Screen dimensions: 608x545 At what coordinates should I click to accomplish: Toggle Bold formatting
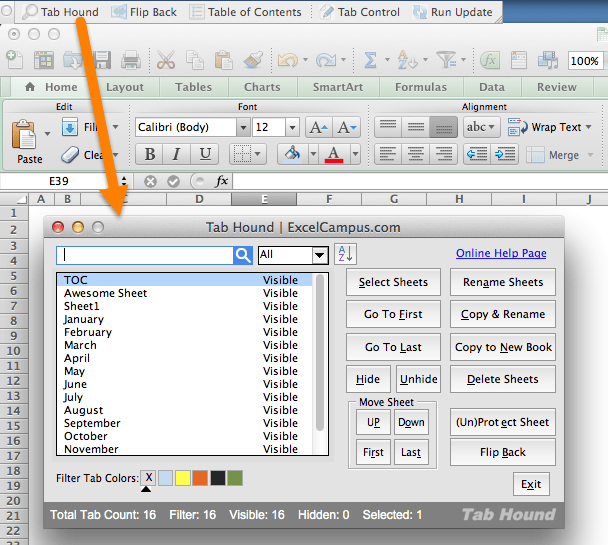[149, 154]
